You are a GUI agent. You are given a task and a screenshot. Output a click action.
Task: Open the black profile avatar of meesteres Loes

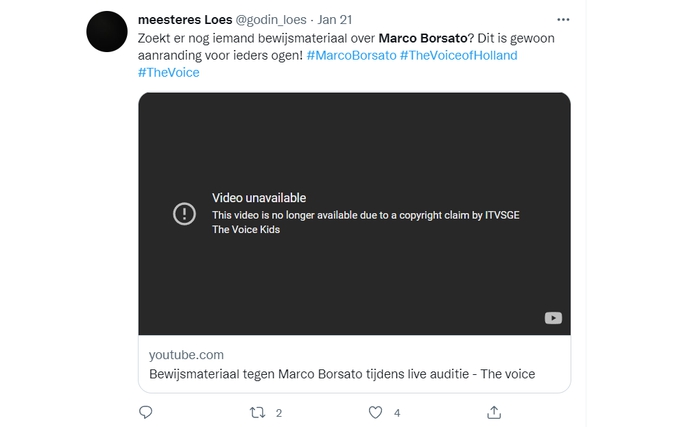[x=107, y=32]
